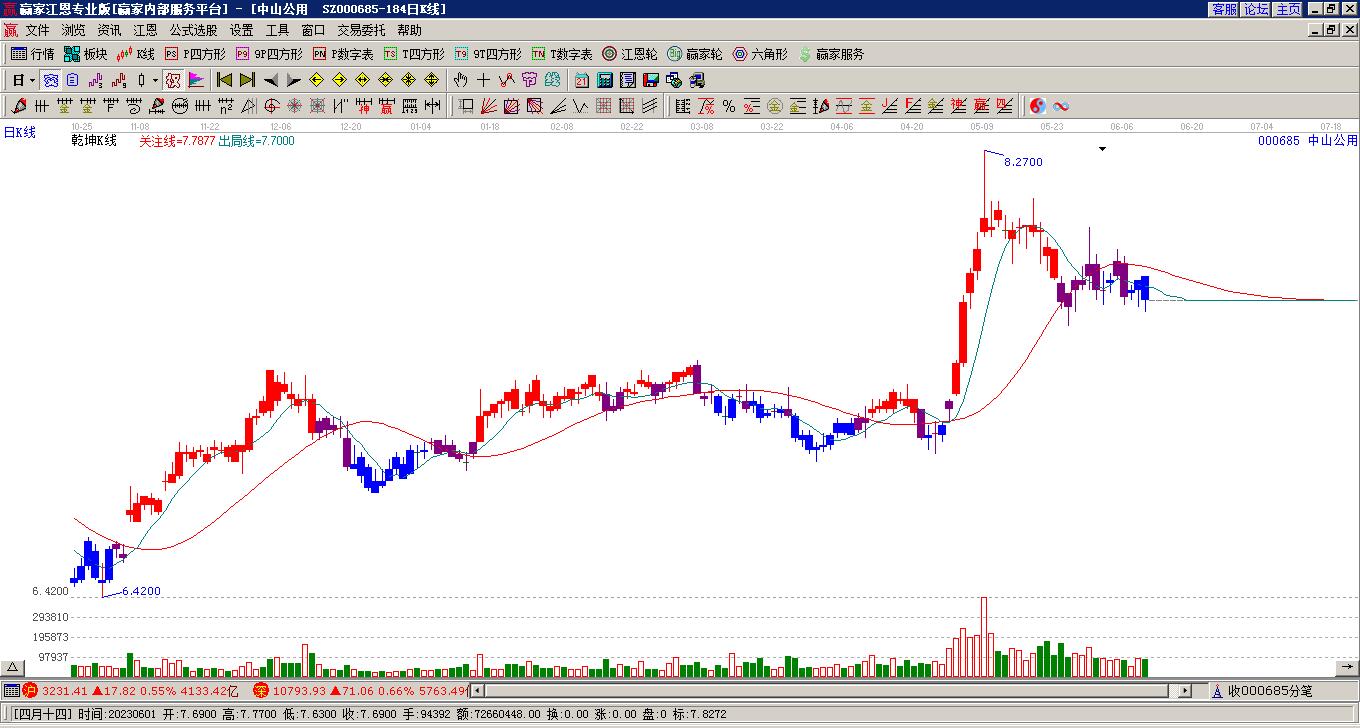Image resolution: width=1360 pixels, height=728 pixels.
Task: Open the 板块 sector view
Action: tap(85, 54)
